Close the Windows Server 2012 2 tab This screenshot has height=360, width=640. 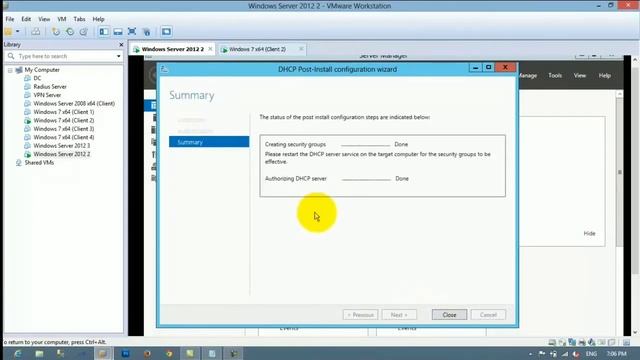tap(210, 49)
